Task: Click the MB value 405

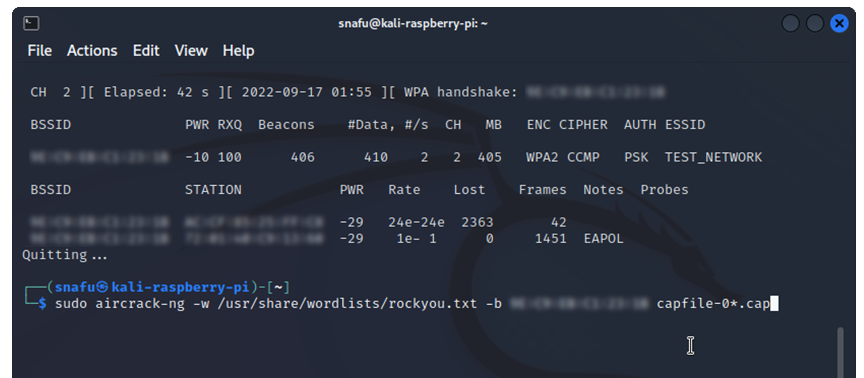Action: (489, 158)
